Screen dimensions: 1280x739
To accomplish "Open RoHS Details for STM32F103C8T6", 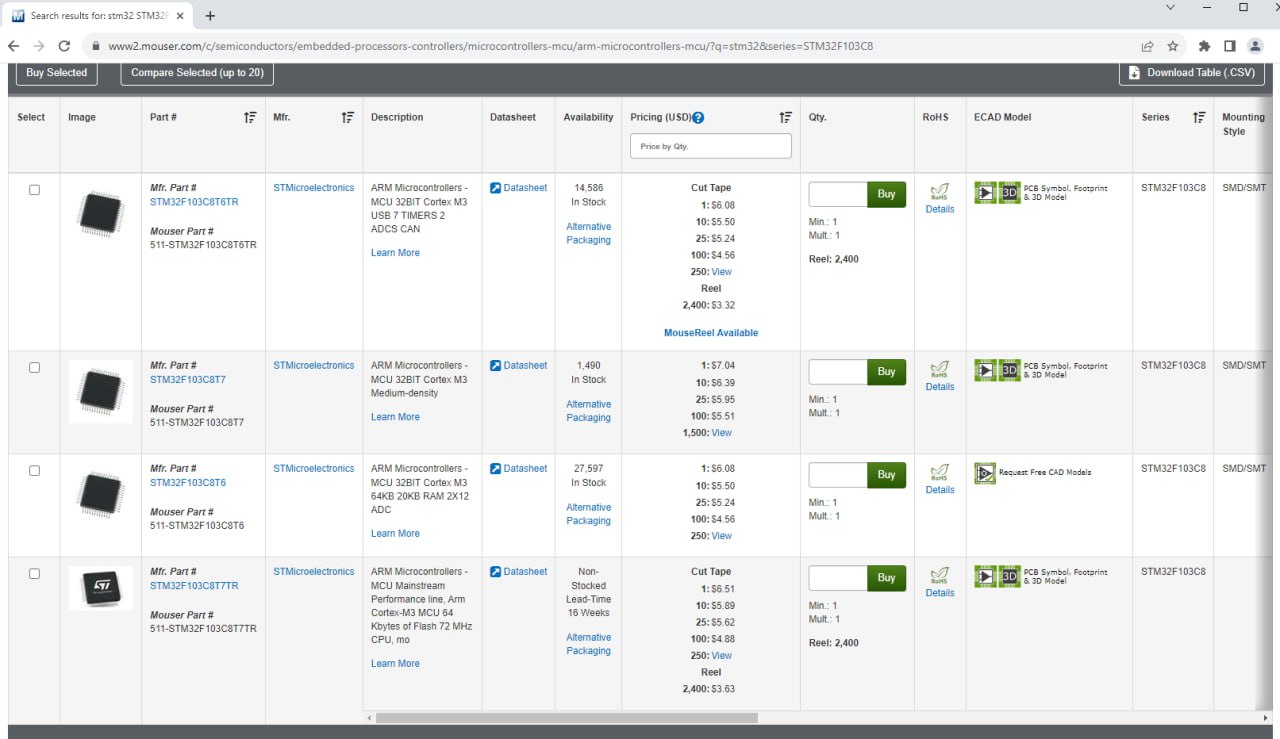I will pos(940,490).
